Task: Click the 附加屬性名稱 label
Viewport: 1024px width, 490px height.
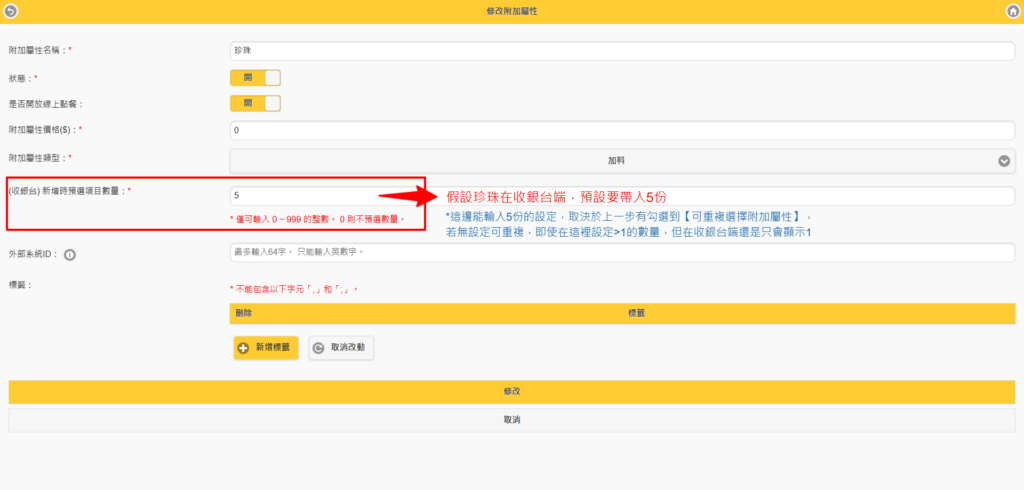Action: (40, 50)
